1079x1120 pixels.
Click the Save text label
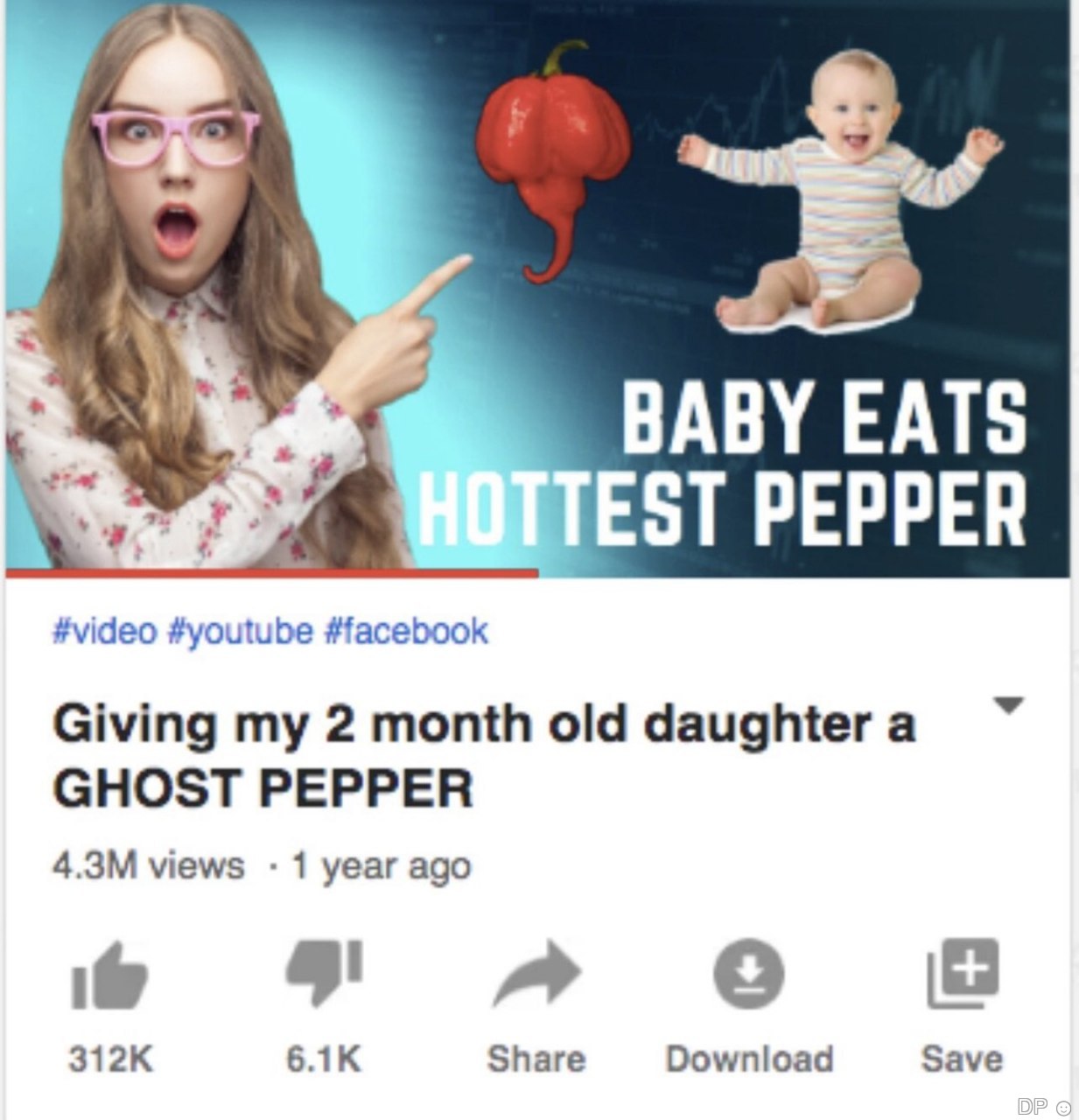pyautogui.click(x=962, y=1059)
